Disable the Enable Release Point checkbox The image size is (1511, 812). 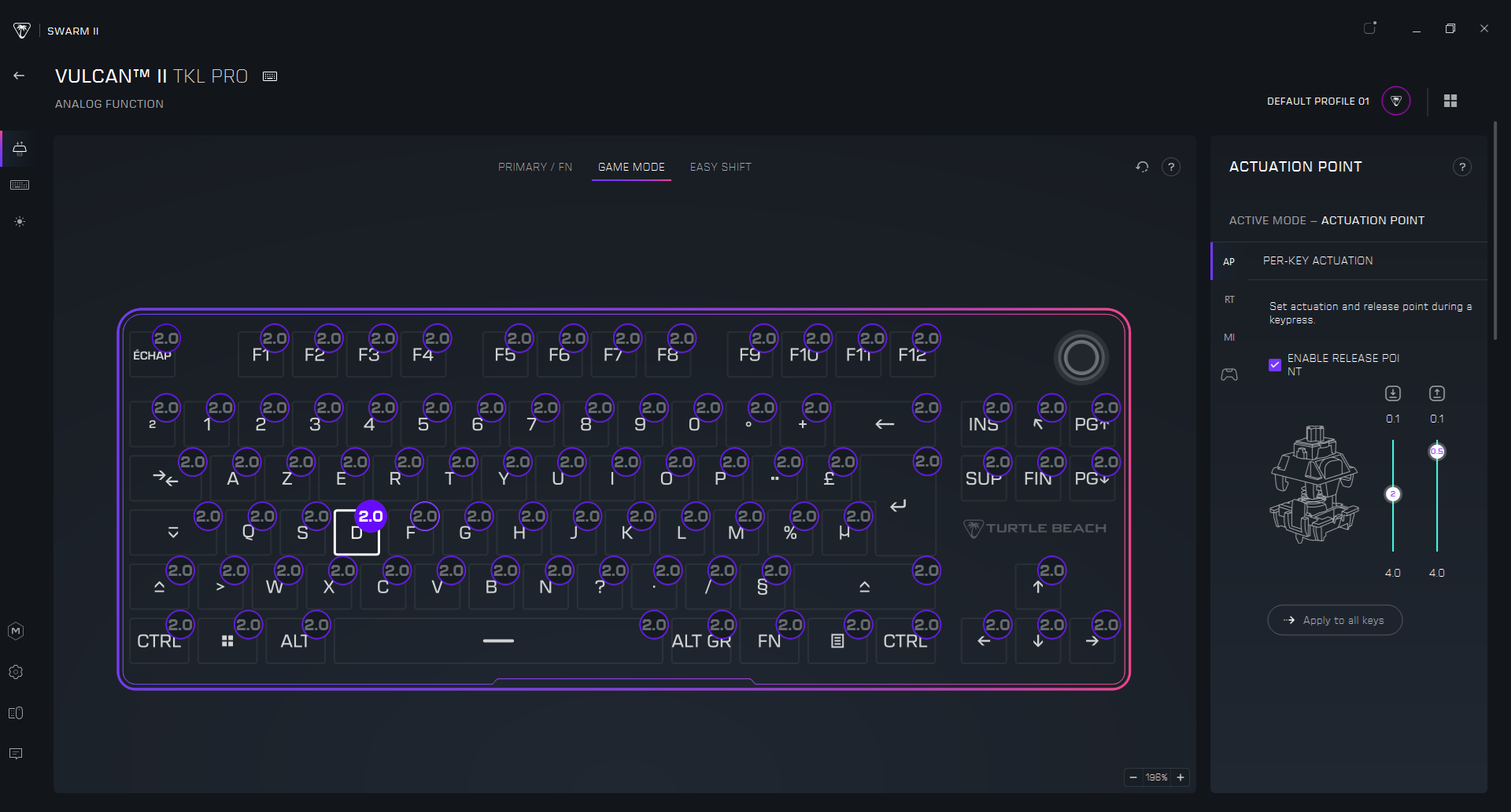[x=1275, y=364]
